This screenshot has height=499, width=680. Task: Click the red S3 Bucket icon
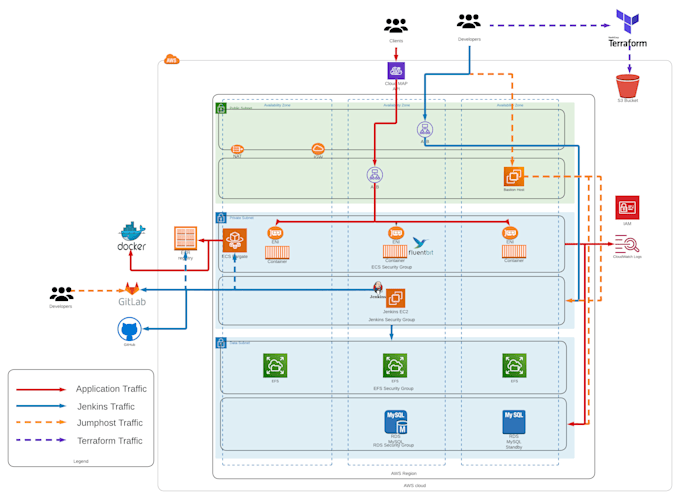click(x=628, y=86)
